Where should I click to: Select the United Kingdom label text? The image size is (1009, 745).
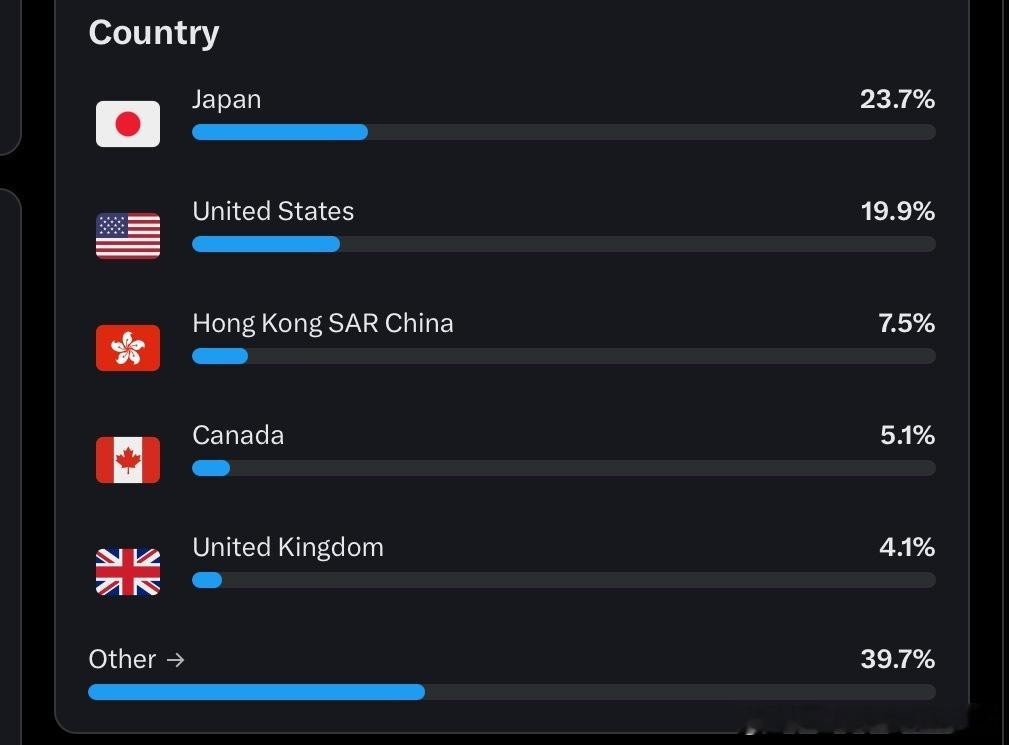[x=288, y=547]
